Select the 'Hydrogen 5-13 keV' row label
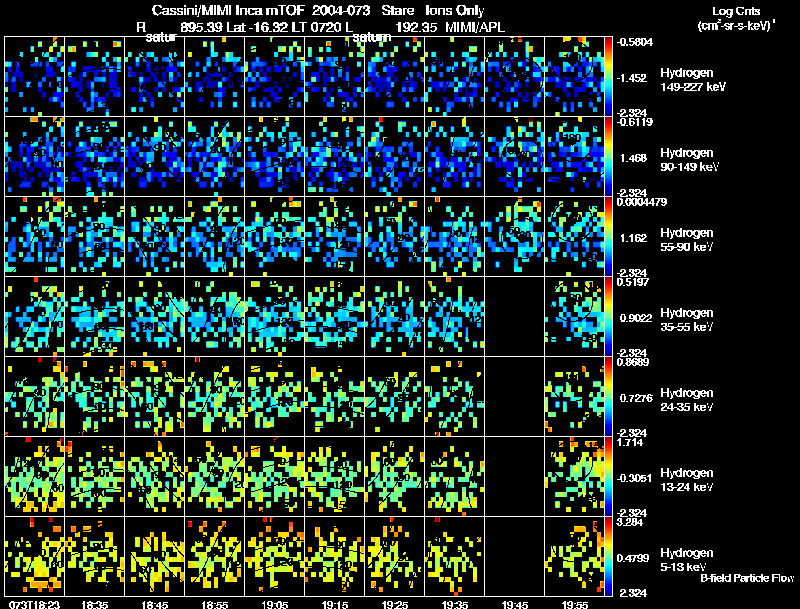This screenshot has height=609, width=800. [687, 560]
